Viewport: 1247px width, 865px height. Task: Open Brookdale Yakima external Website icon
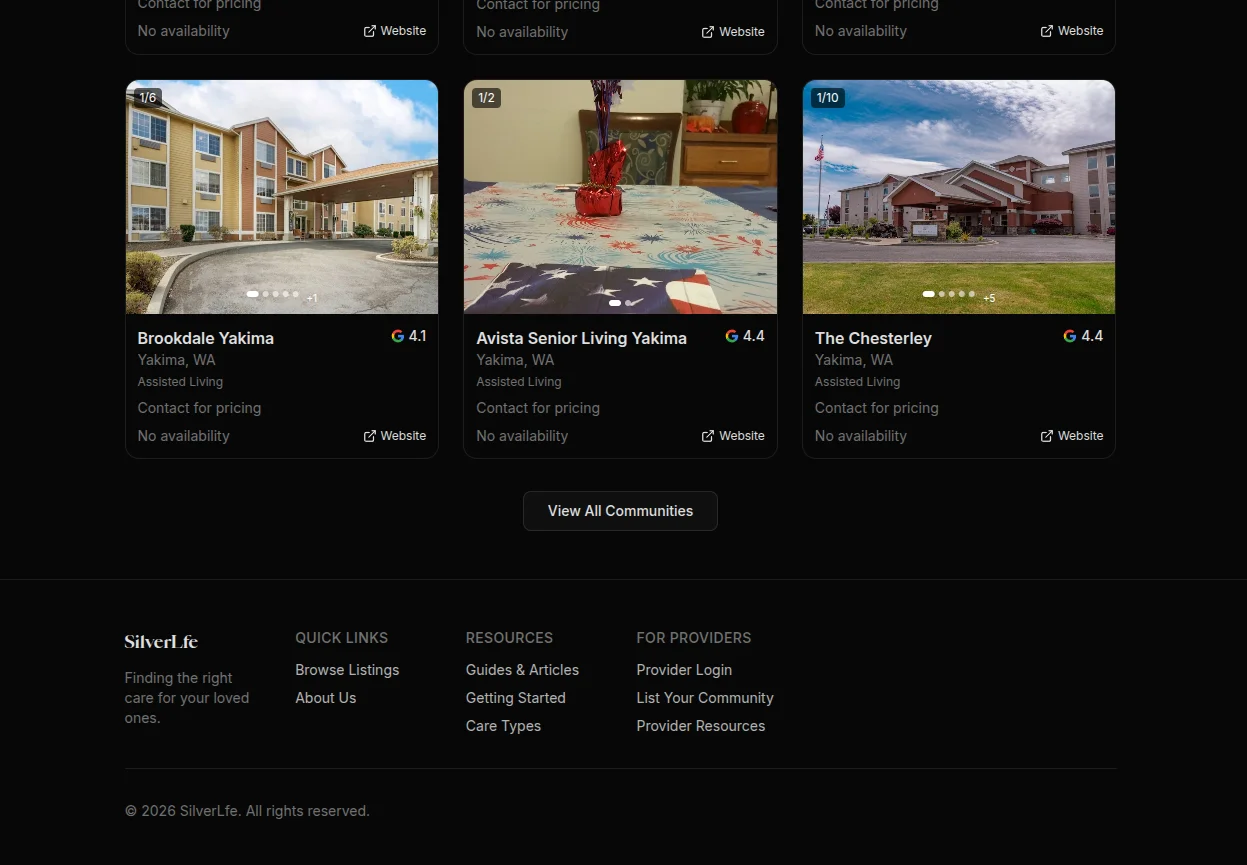(370, 436)
